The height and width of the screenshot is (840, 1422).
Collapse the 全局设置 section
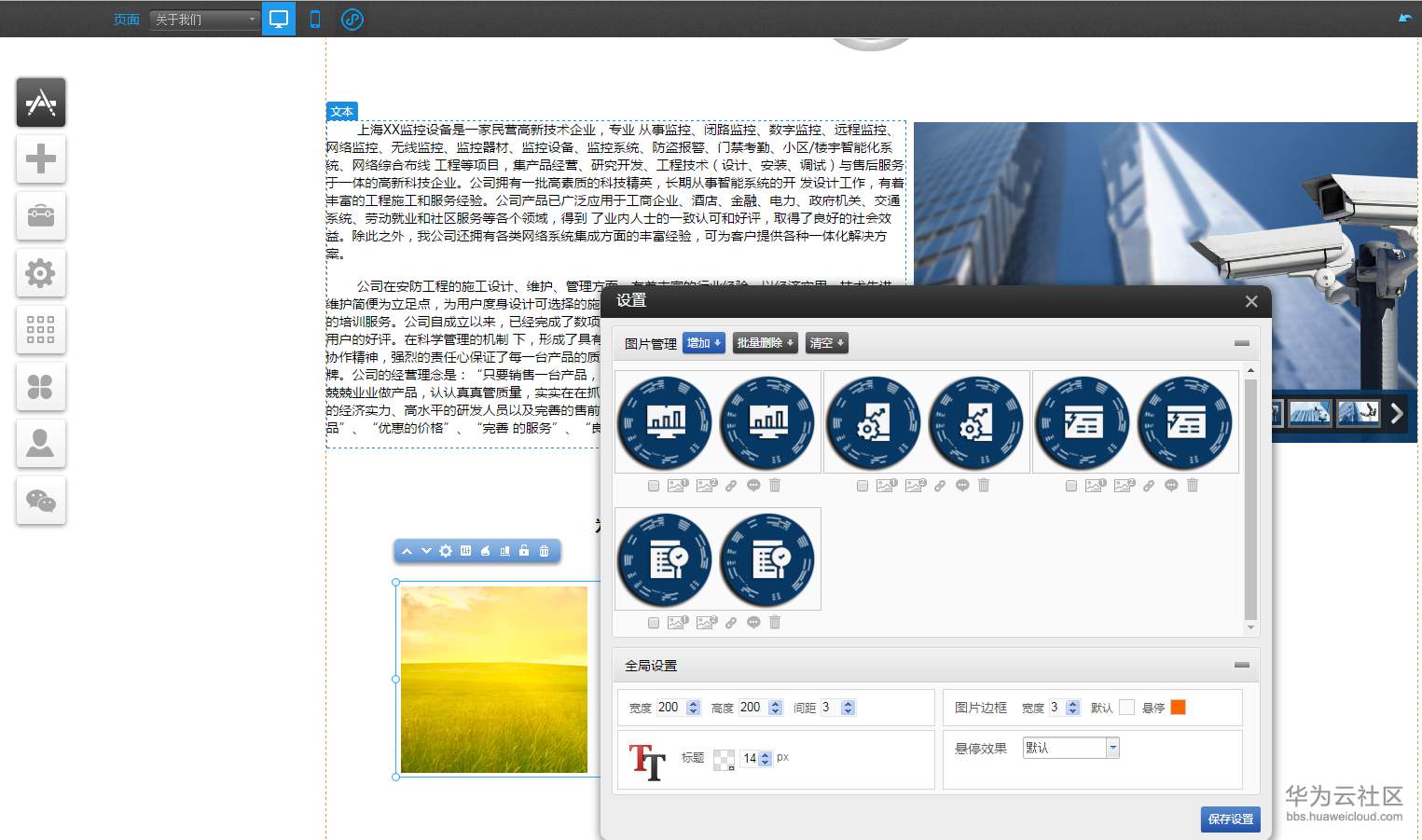click(1241, 665)
